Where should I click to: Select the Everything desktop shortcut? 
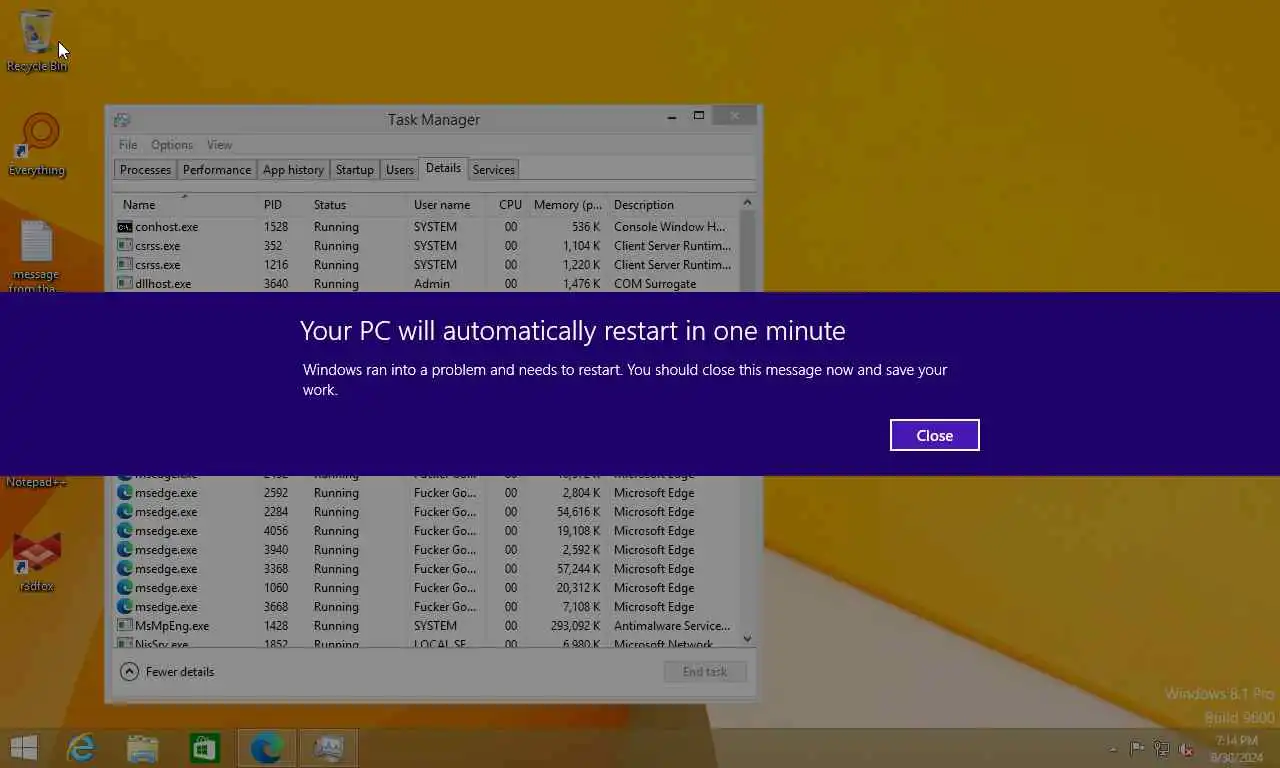[x=37, y=146]
